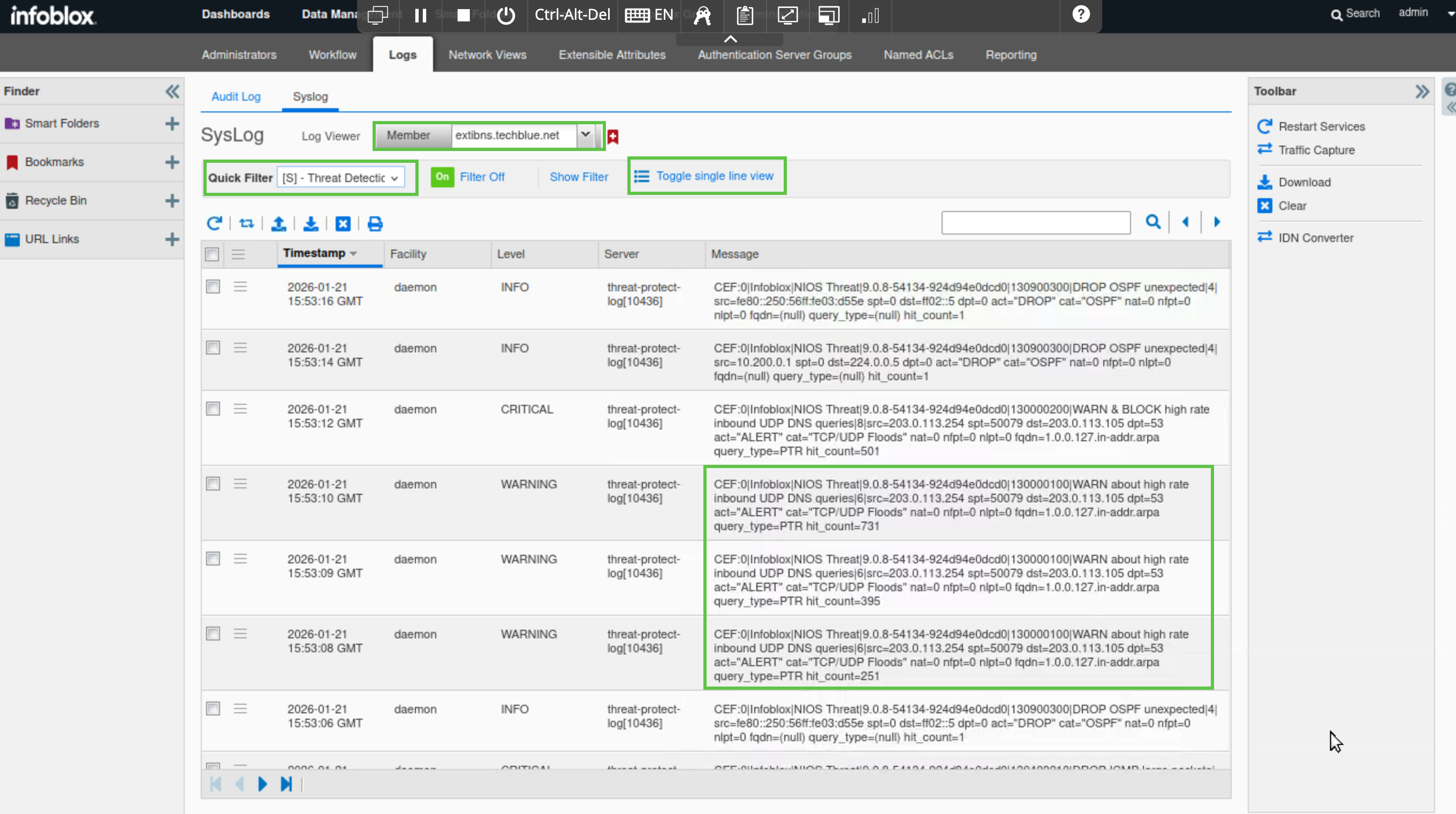This screenshot has width=1456, height=814.
Task: Click the clear log icon in the log toolbar
Action: (343, 224)
